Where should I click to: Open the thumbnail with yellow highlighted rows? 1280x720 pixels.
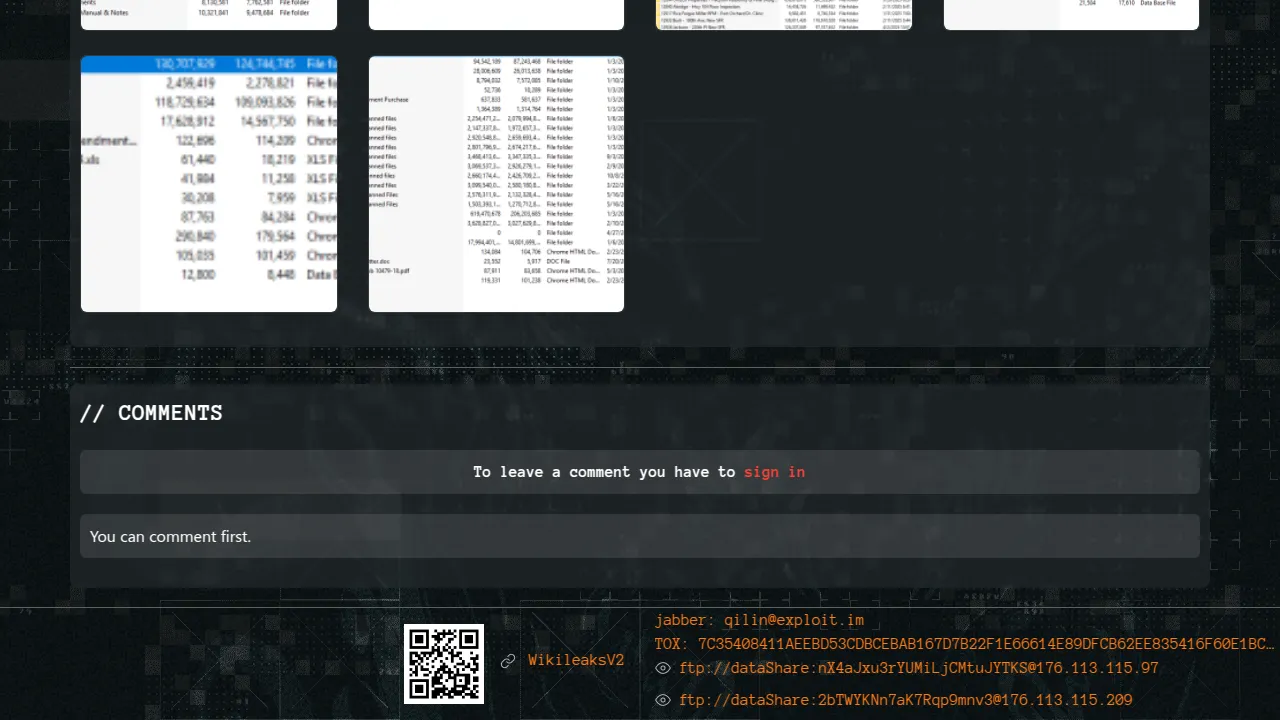[784, 14]
